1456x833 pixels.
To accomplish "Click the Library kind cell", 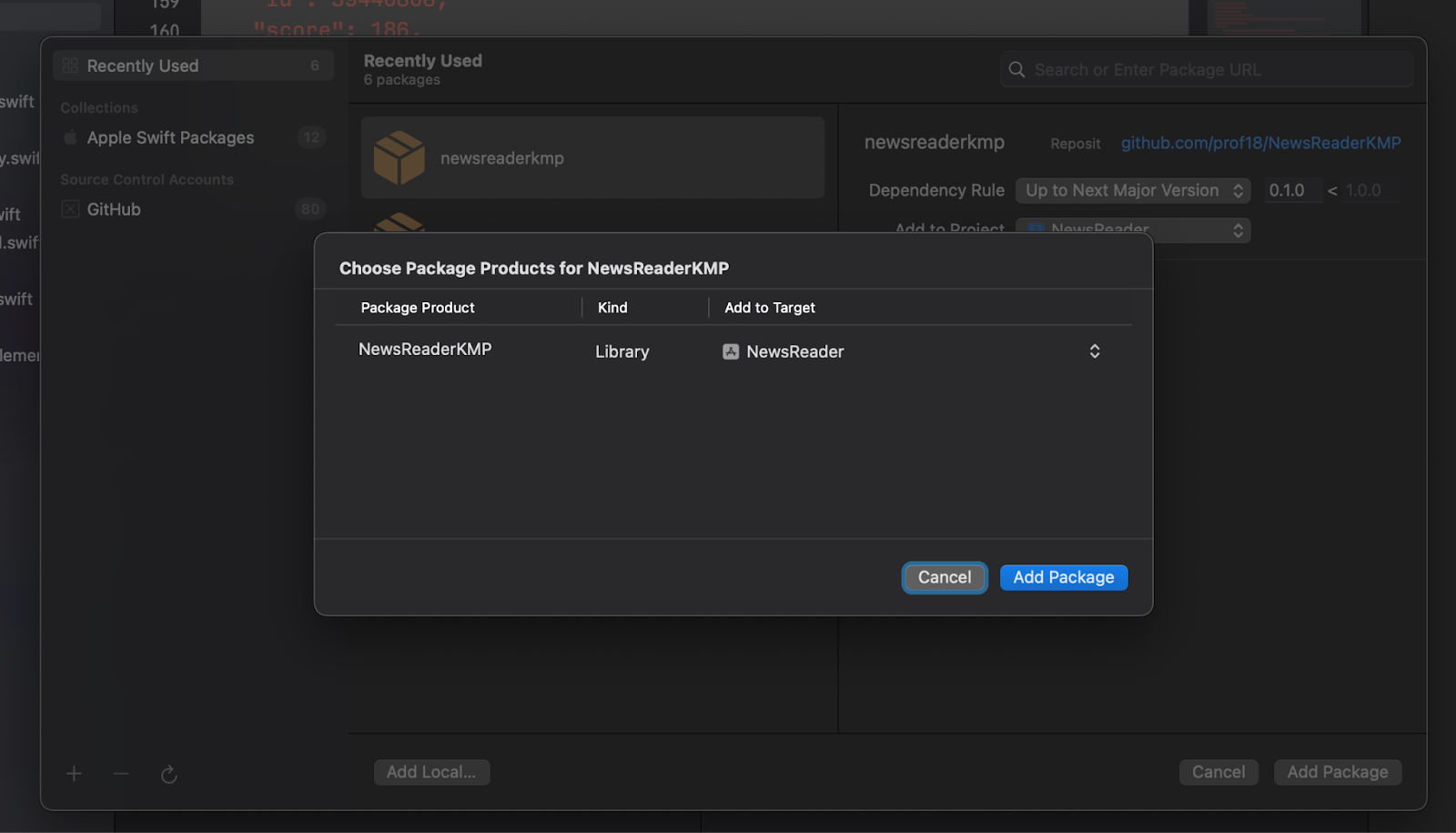I will 622,351.
